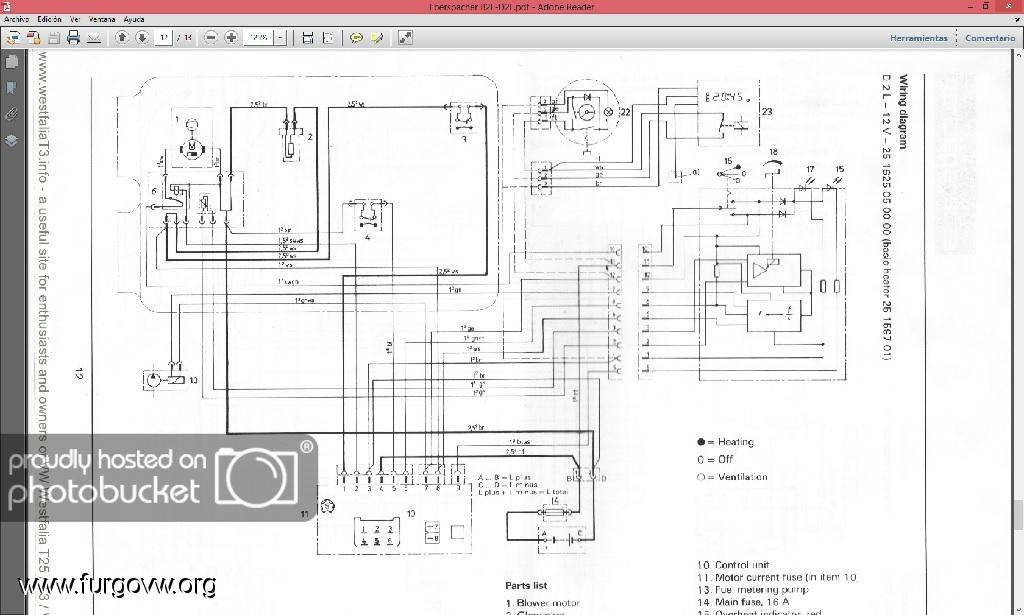
Task: Select the highlight text tool
Action: (x=376, y=38)
